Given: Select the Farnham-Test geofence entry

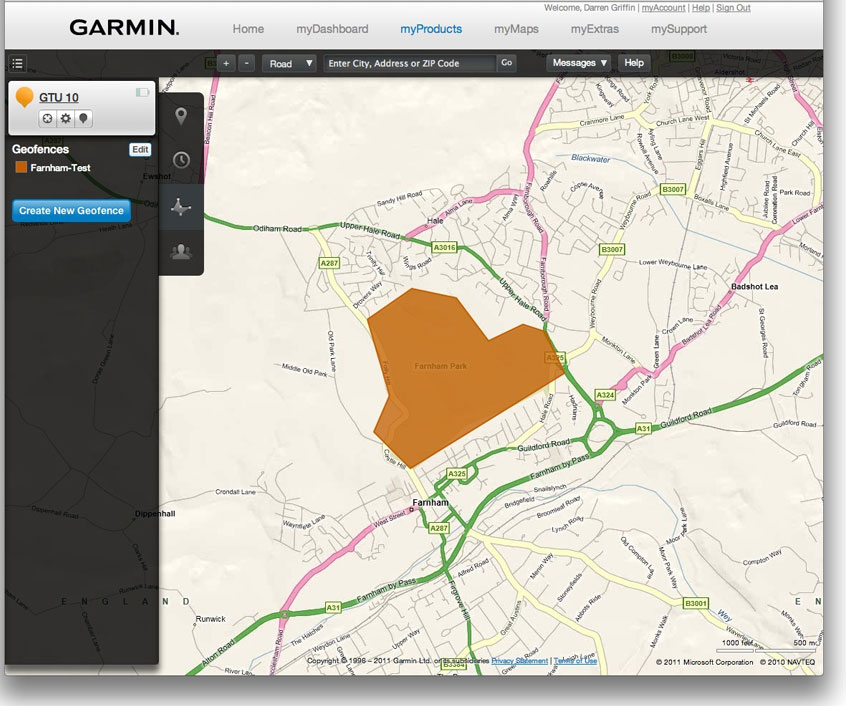Looking at the screenshot, I should click(x=60, y=168).
